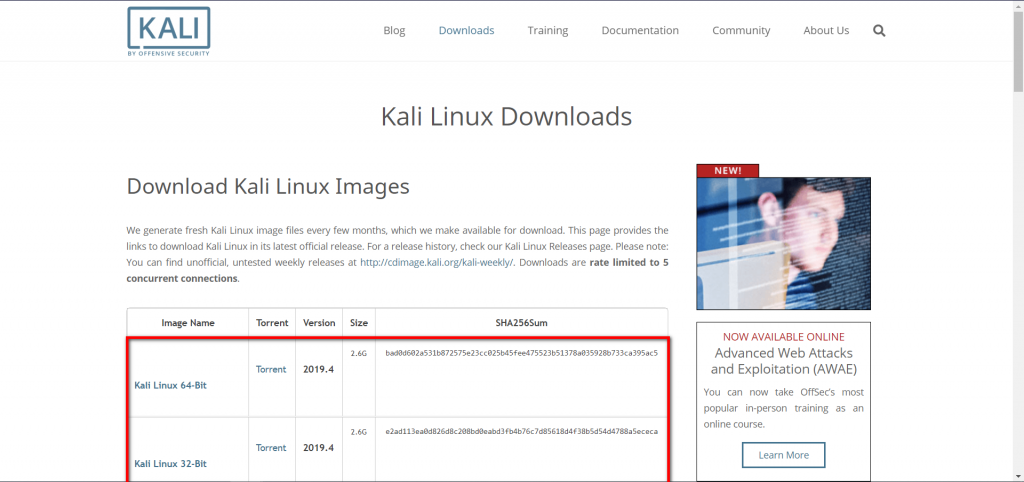Open the Training menu item
Viewport: 1024px width, 482px height.
[548, 31]
